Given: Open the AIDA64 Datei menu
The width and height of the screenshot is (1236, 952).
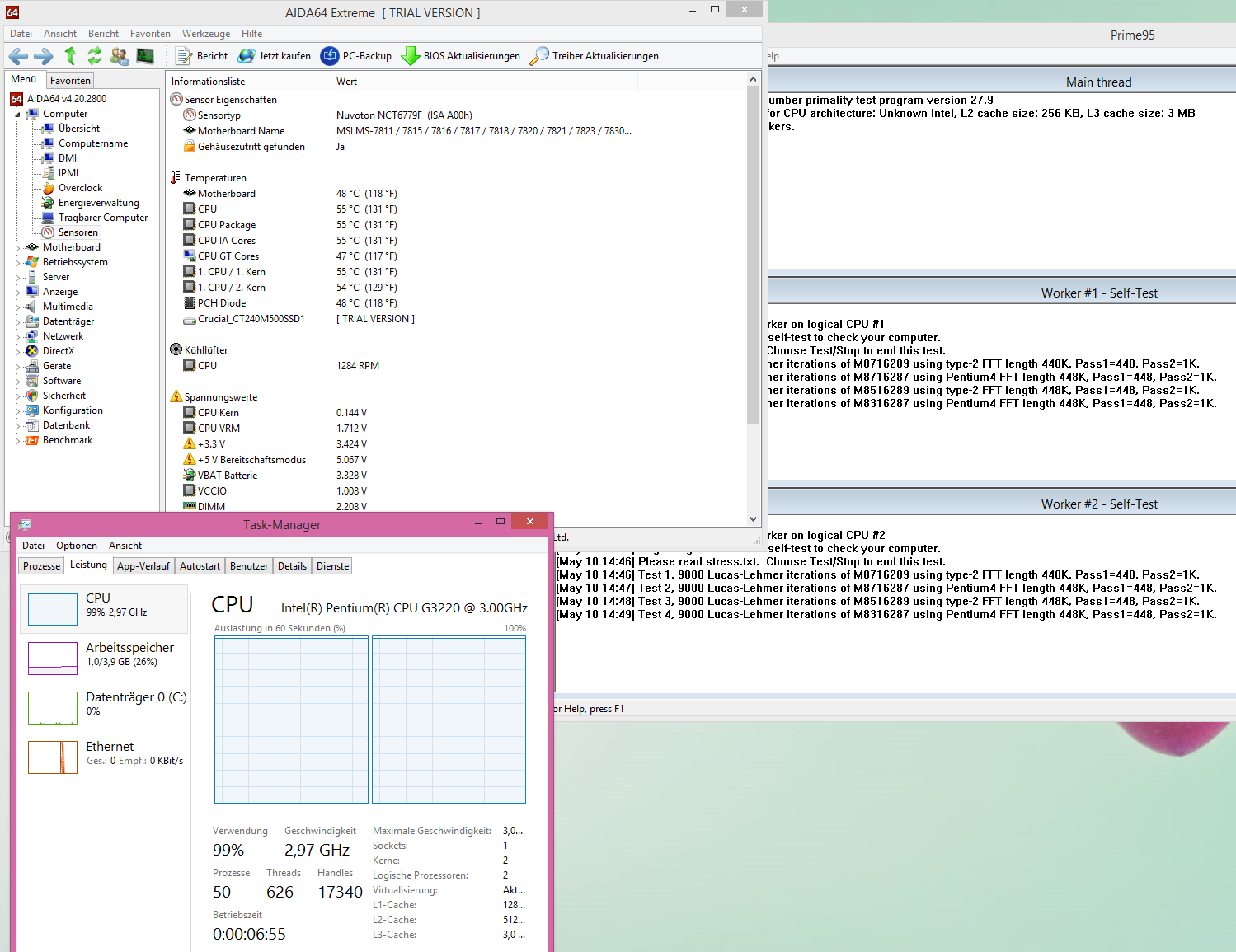Looking at the screenshot, I should tap(21, 34).
